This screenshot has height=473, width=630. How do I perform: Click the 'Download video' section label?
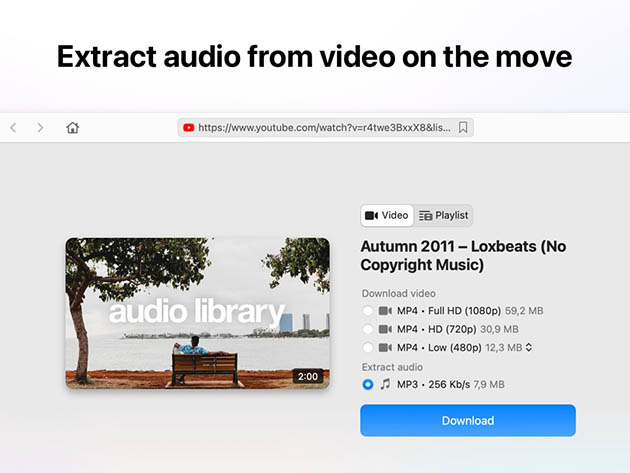coord(399,294)
